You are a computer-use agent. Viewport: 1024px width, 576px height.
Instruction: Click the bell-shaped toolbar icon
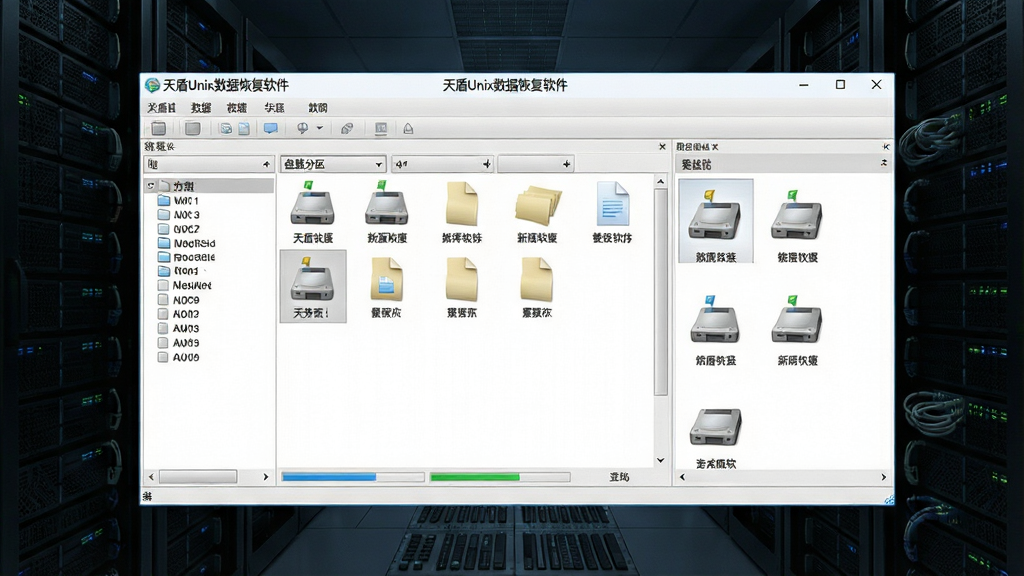pos(408,128)
